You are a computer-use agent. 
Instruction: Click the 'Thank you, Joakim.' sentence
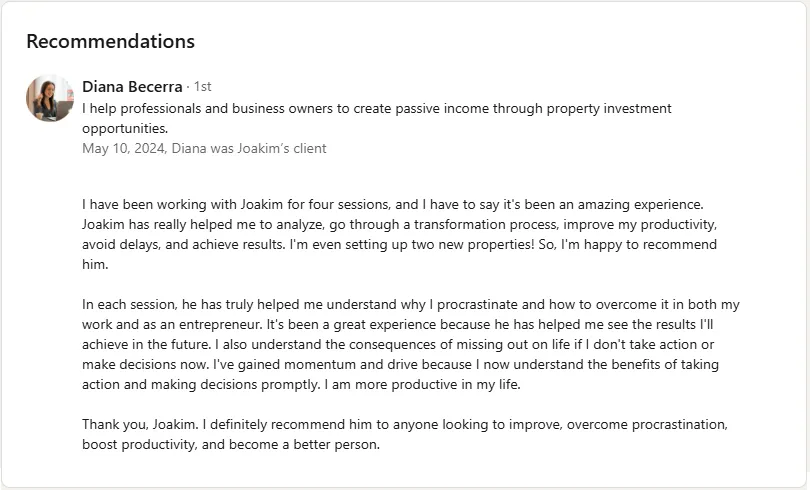[140, 425]
